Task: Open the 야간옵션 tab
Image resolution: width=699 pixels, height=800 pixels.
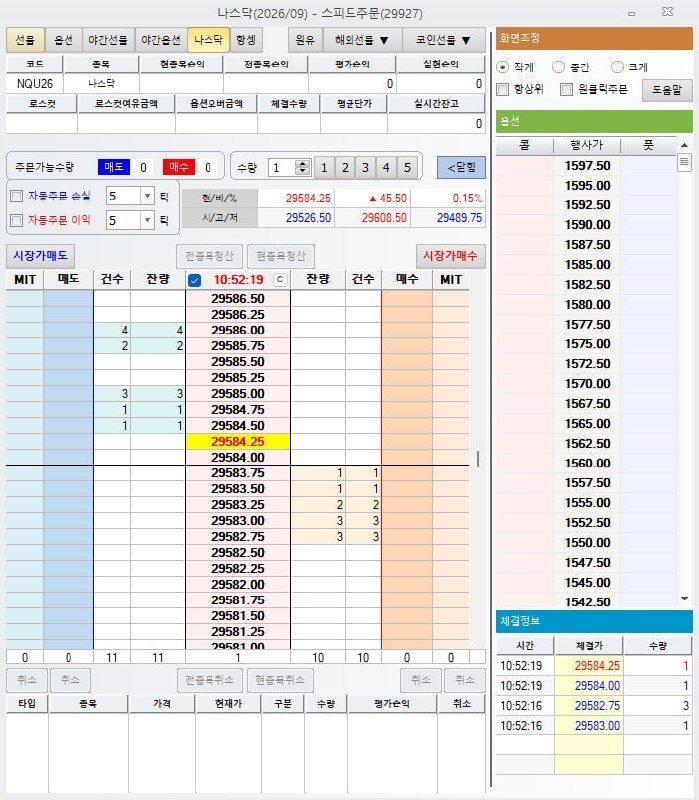Action: click(161, 40)
